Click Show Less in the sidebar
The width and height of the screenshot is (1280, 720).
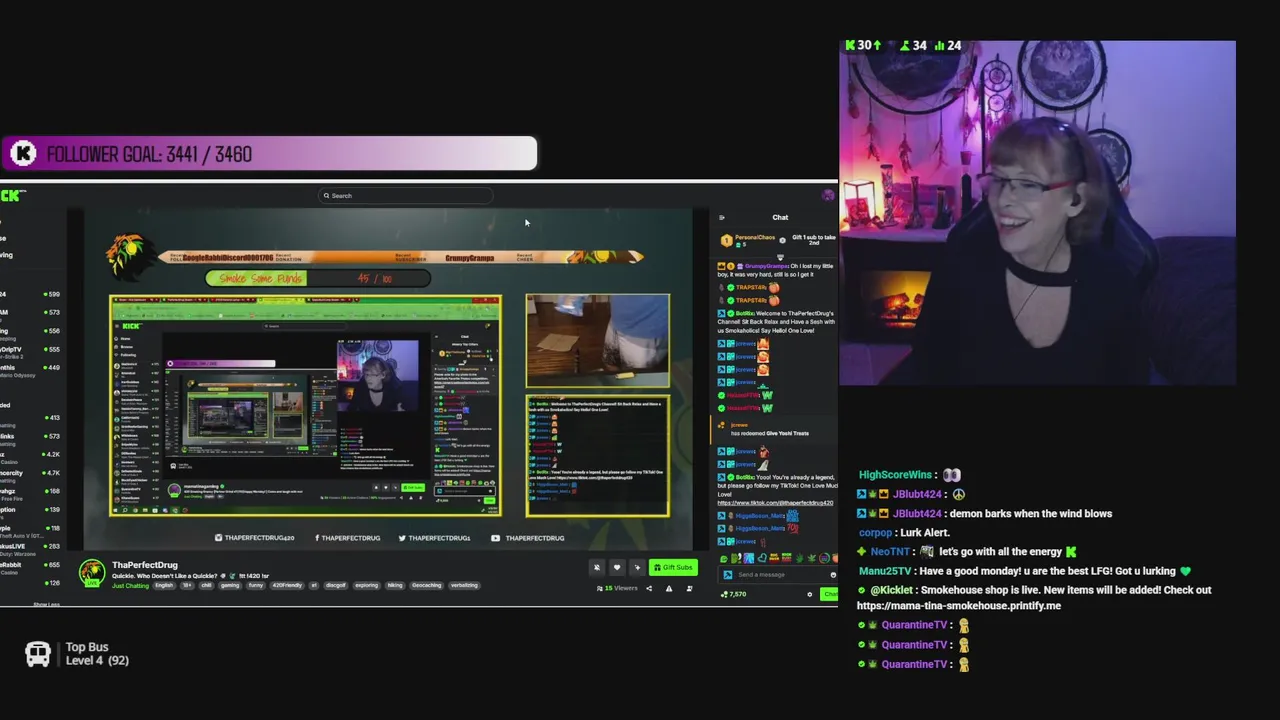click(x=46, y=604)
